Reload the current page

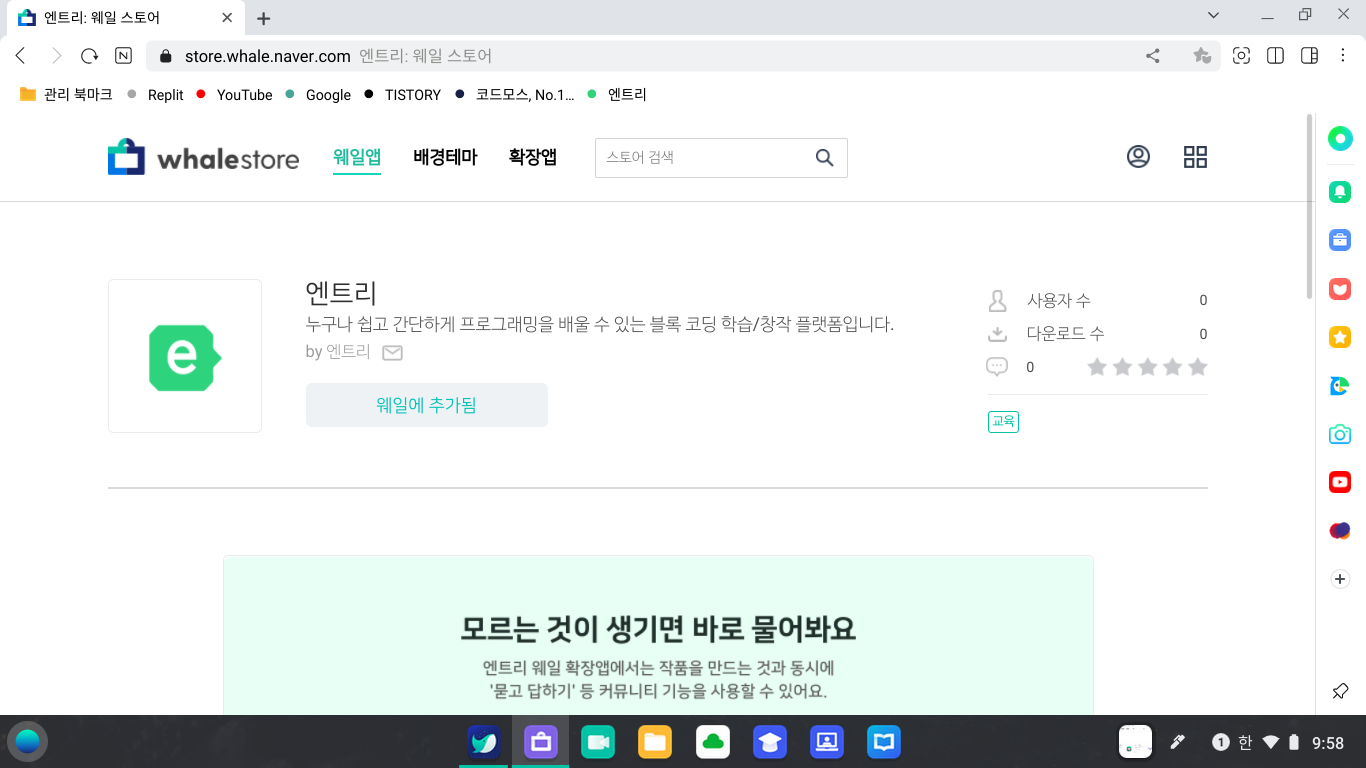tap(90, 56)
